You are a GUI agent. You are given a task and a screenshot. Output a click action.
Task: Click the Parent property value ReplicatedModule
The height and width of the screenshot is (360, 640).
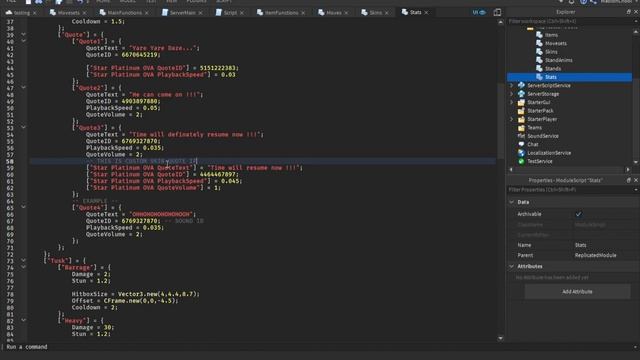[596, 255]
